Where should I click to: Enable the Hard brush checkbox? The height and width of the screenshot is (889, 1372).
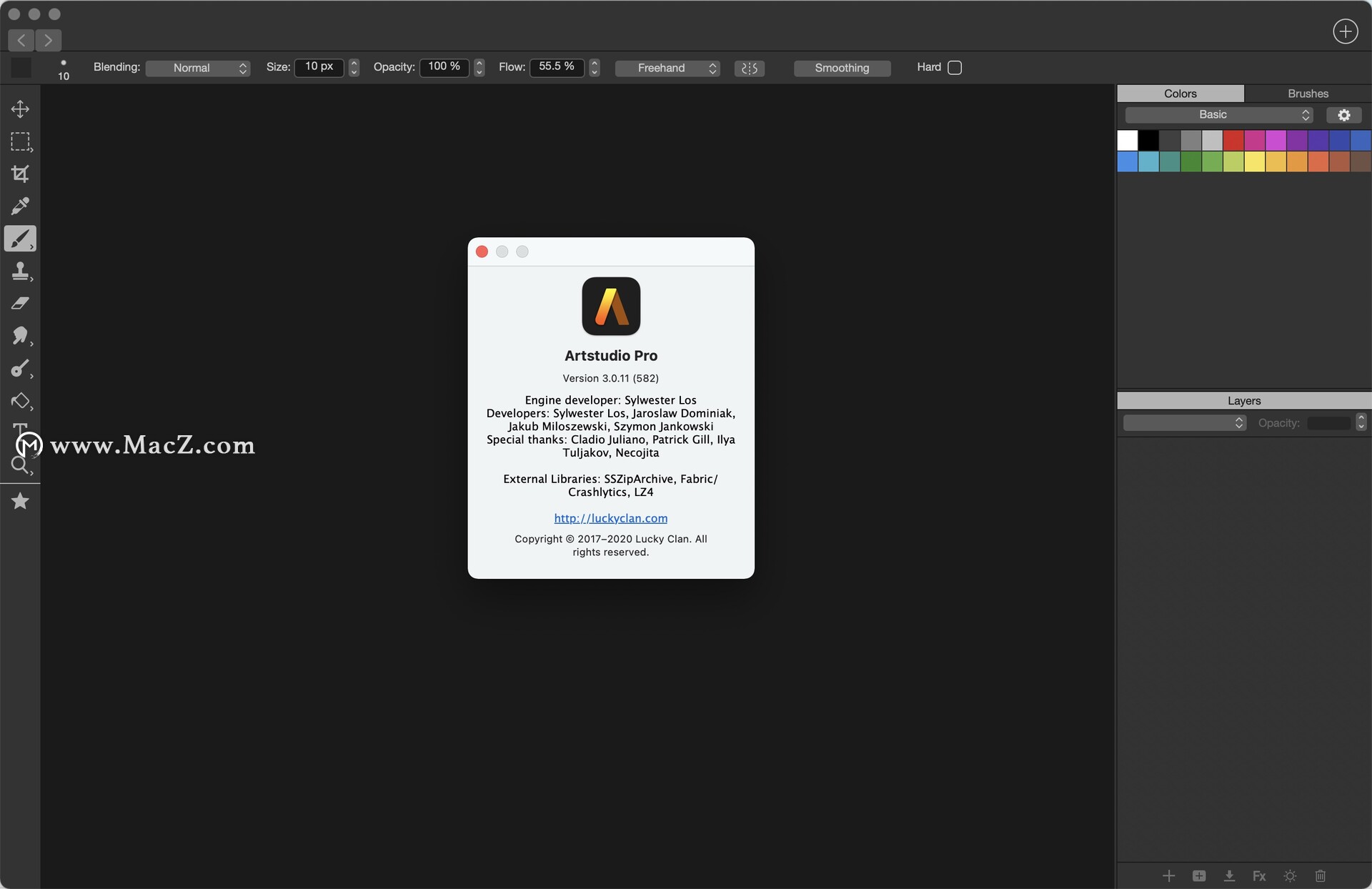(955, 67)
